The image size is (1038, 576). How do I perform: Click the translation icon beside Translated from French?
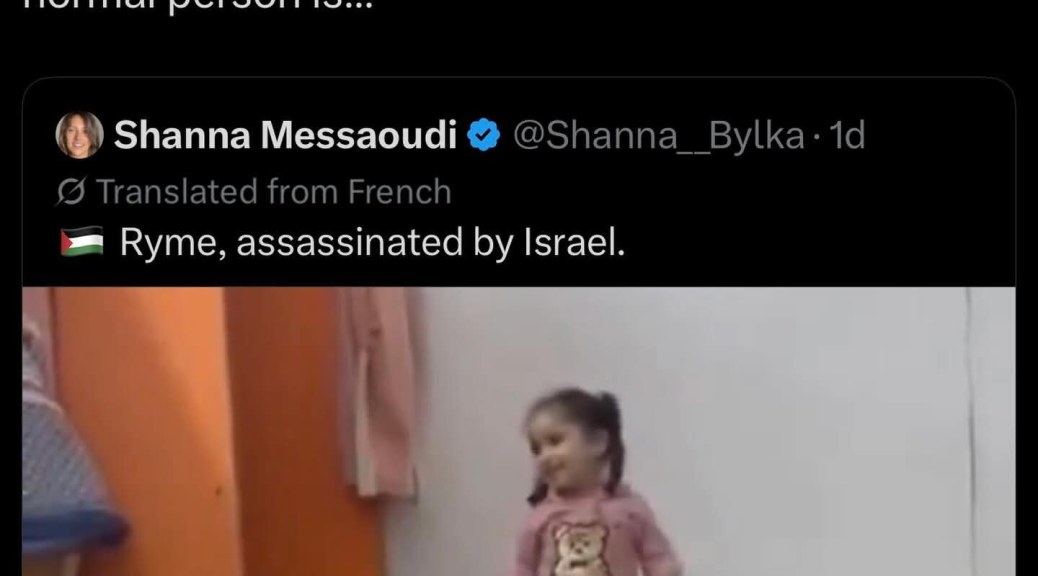pos(71,192)
